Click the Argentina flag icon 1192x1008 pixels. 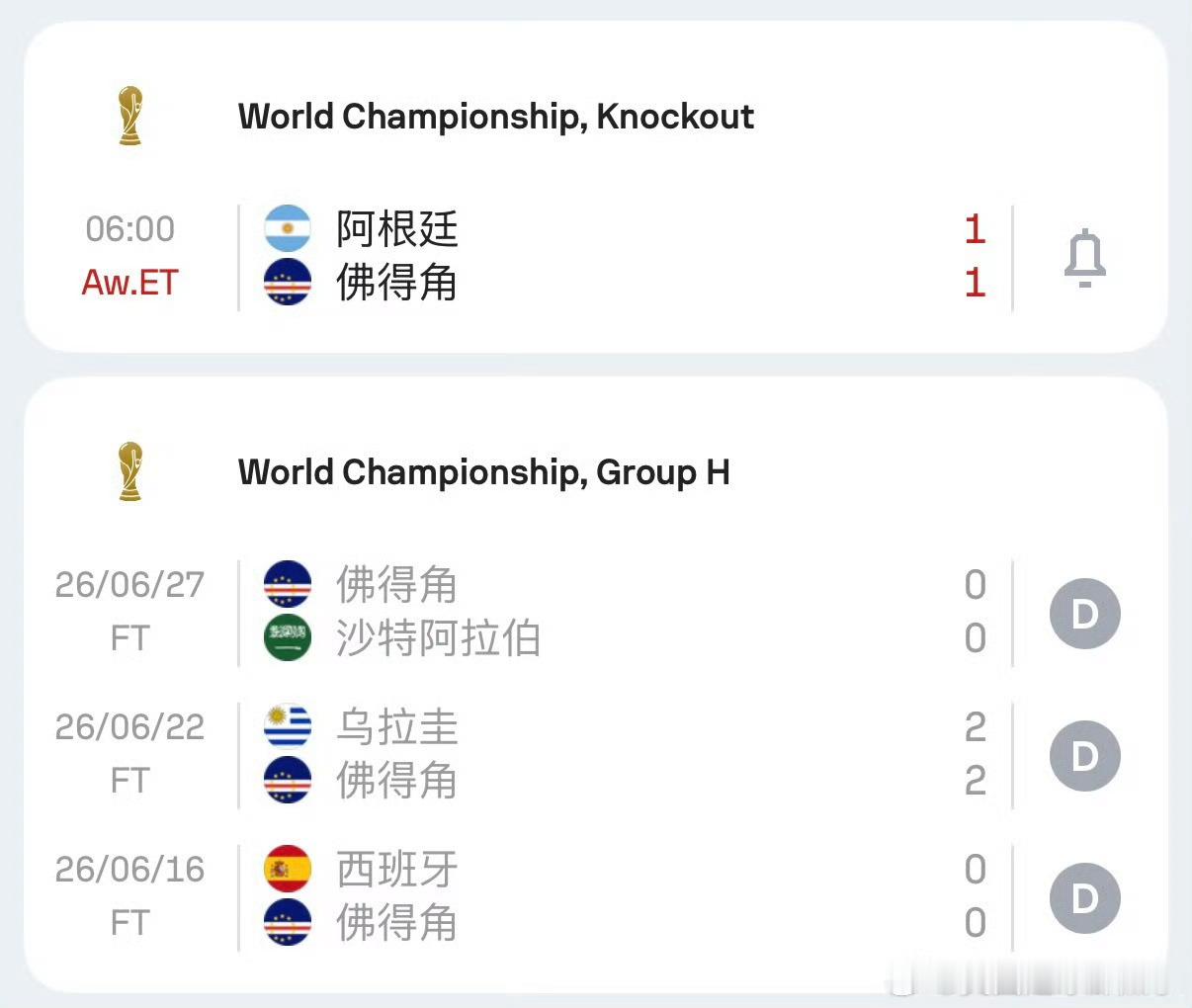point(288,229)
